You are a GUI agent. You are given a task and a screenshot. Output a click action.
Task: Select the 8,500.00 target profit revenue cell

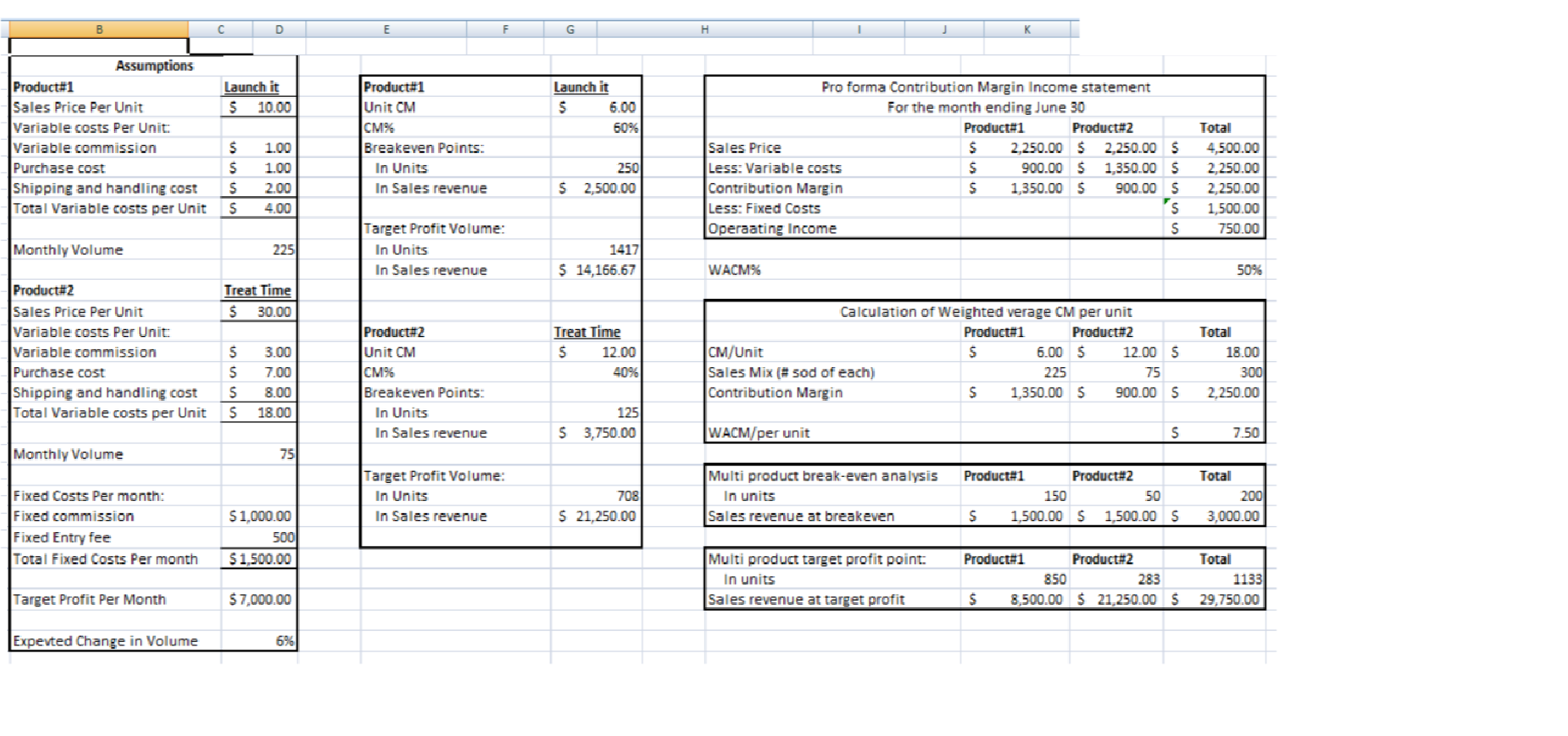pos(1016,600)
